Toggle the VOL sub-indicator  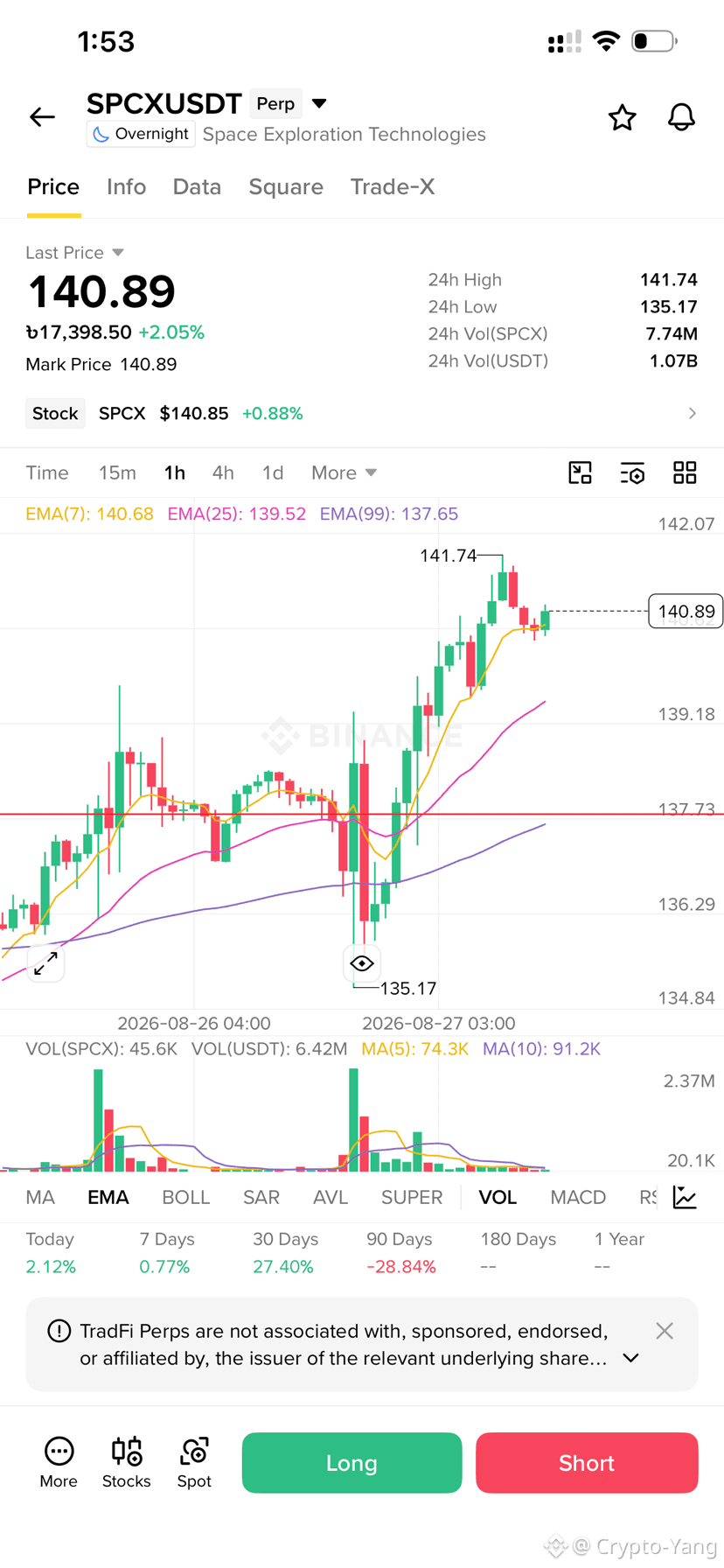(x=498, y=1197)
